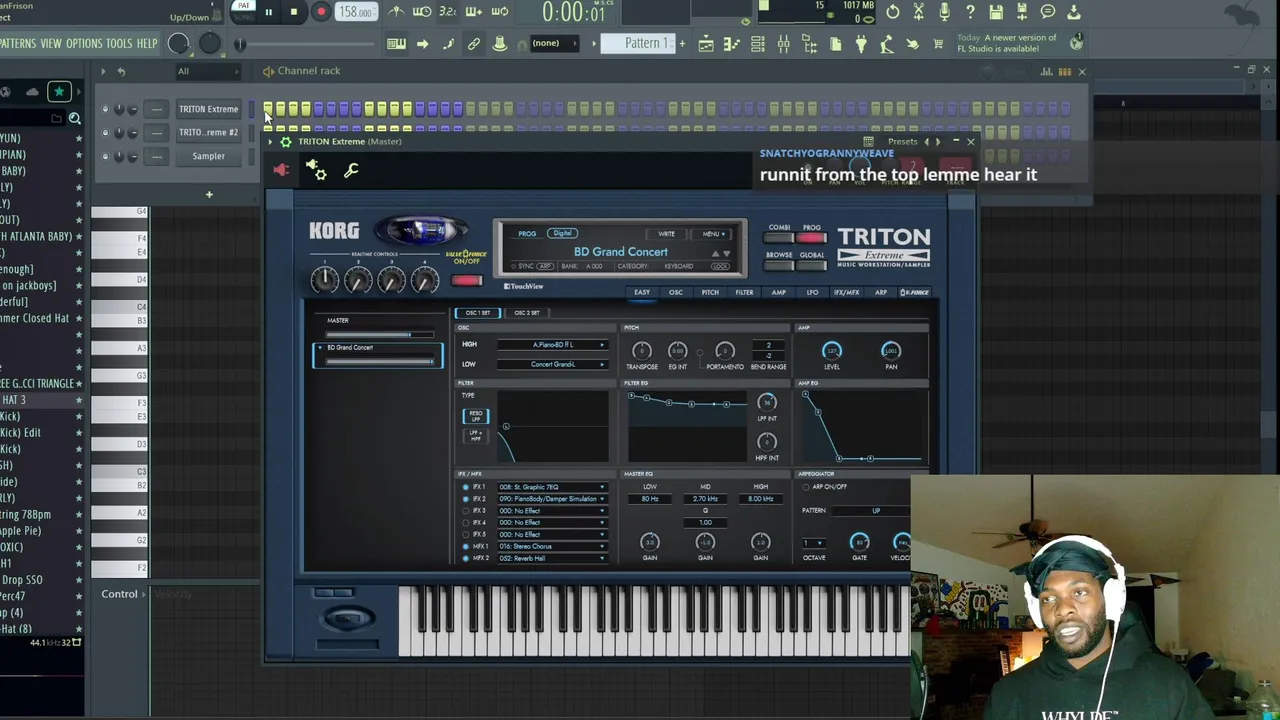This screenshot has height=720, width=1280.
Task: Switch to the ARP tab
Action: click(881, 292)
